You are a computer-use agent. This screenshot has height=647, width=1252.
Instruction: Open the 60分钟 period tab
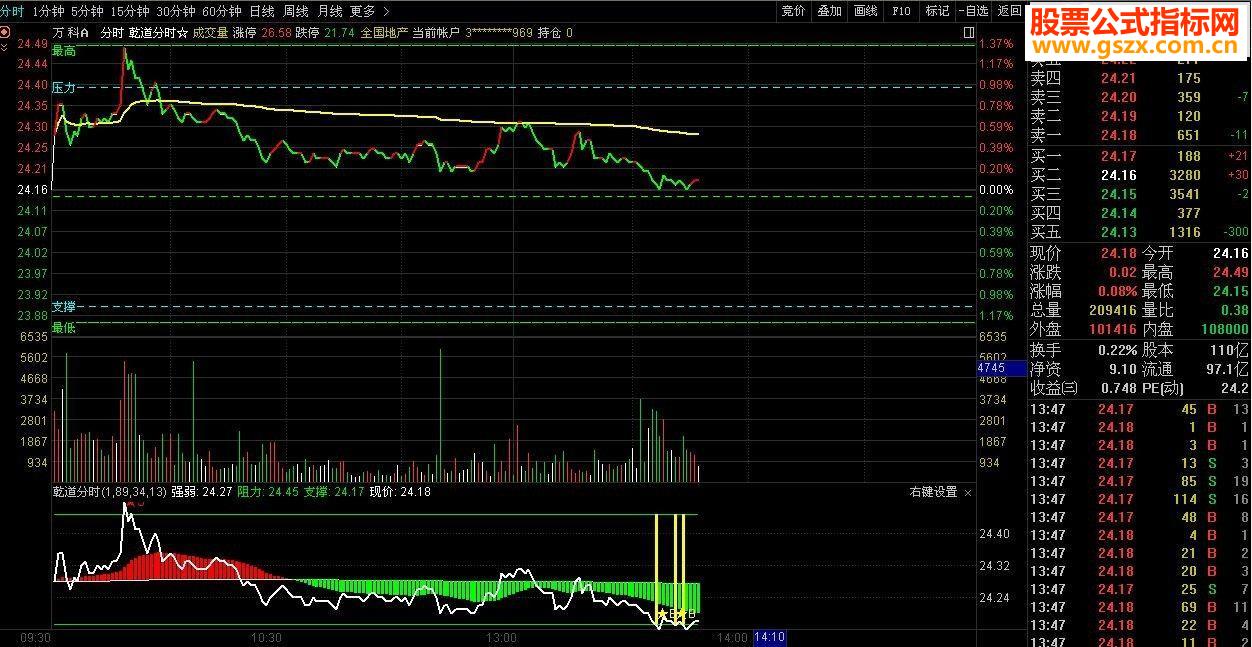pos(222,11)
